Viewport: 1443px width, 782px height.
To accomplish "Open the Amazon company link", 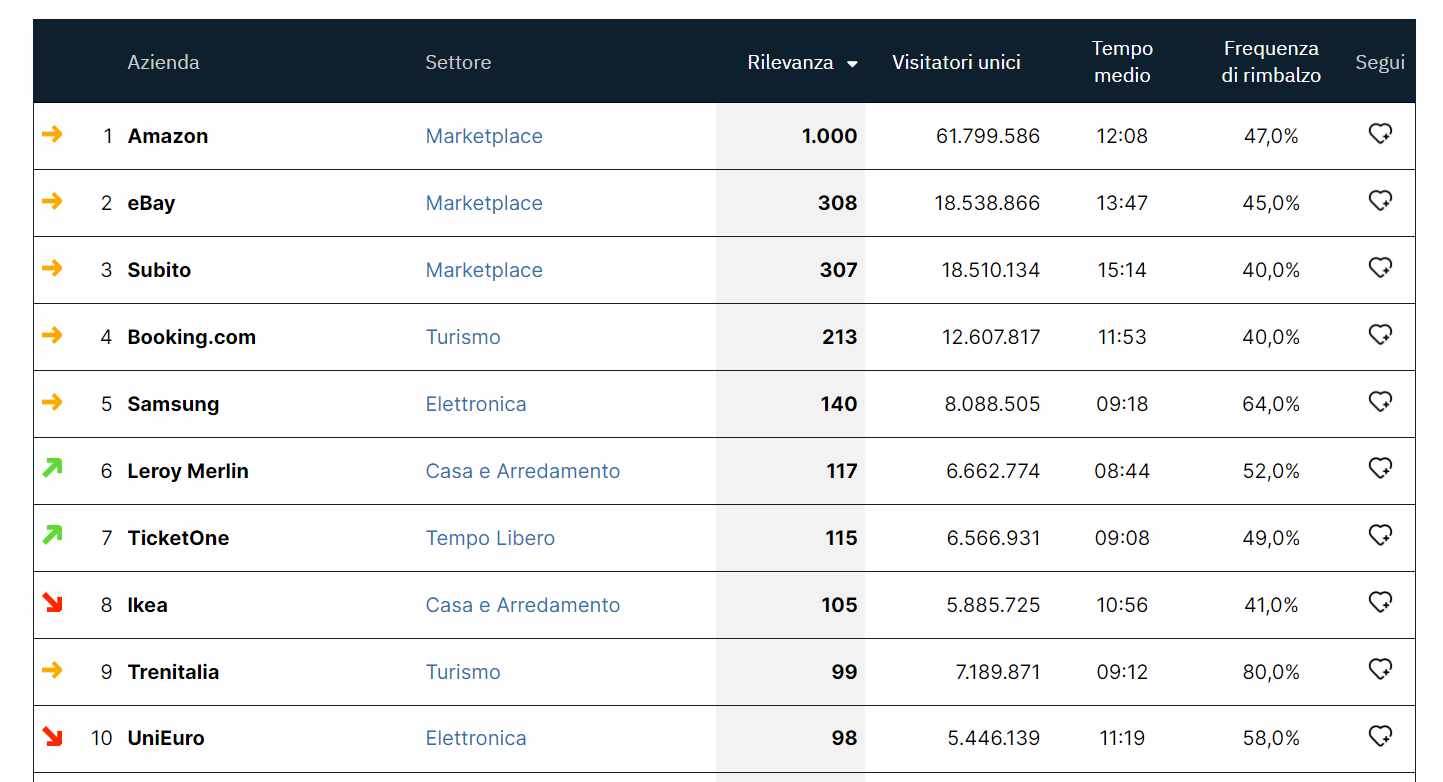I will point(168,136).
